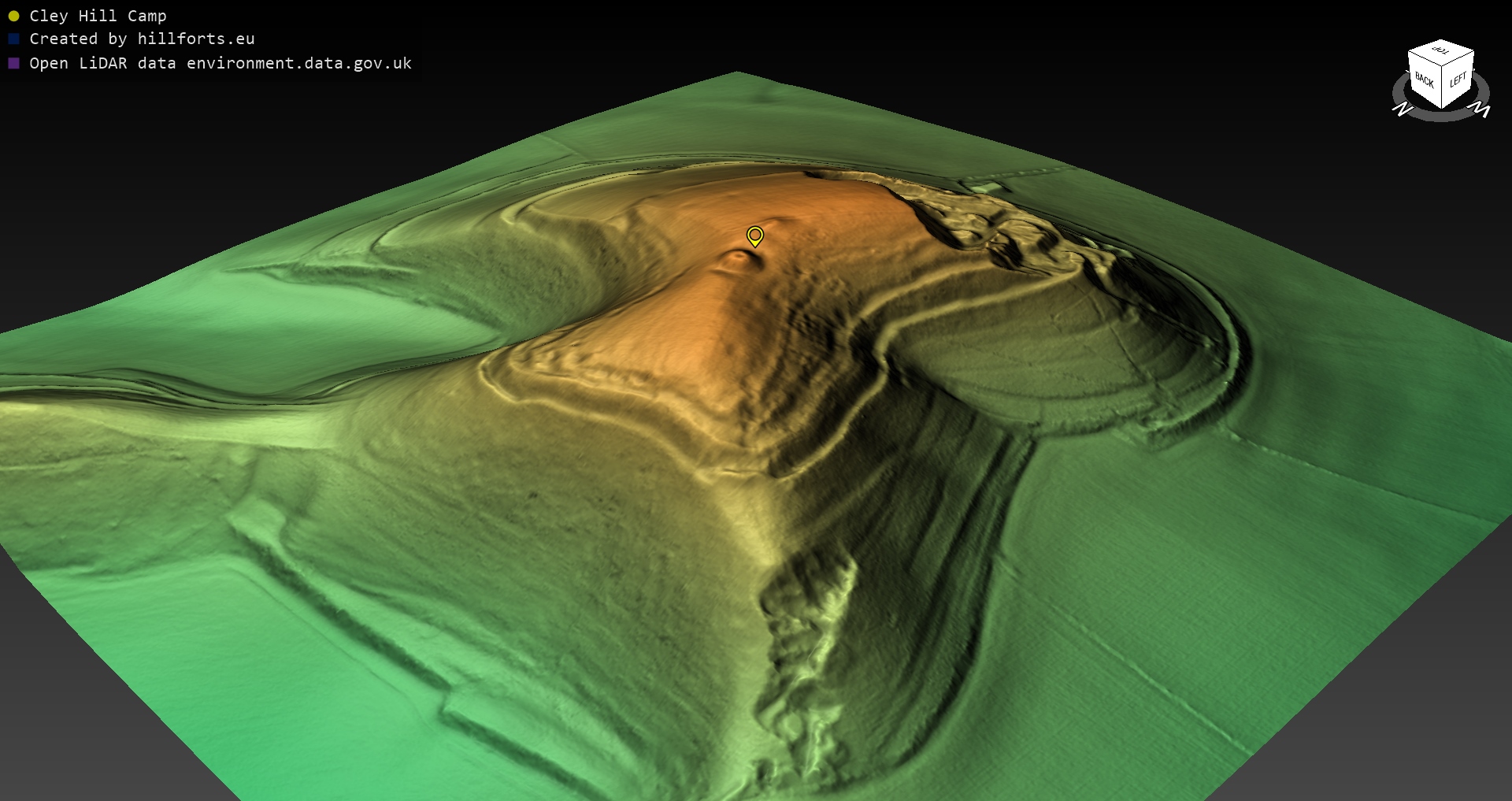Image resolution: width=1512 pixels, height=801 pixels.
Task: Click the W compass letter beside the cube
Action: (1480, 109)
